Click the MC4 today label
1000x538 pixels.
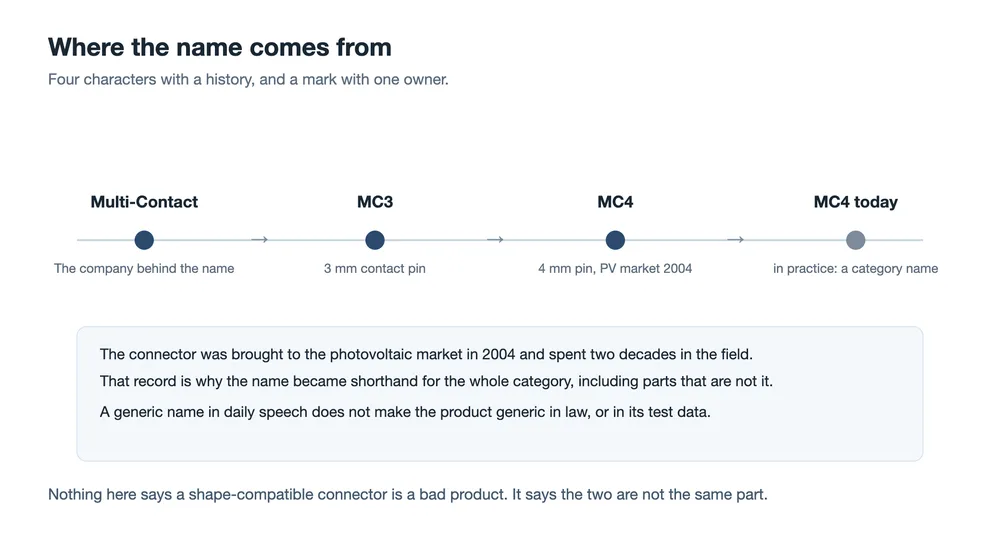point(855,202)
